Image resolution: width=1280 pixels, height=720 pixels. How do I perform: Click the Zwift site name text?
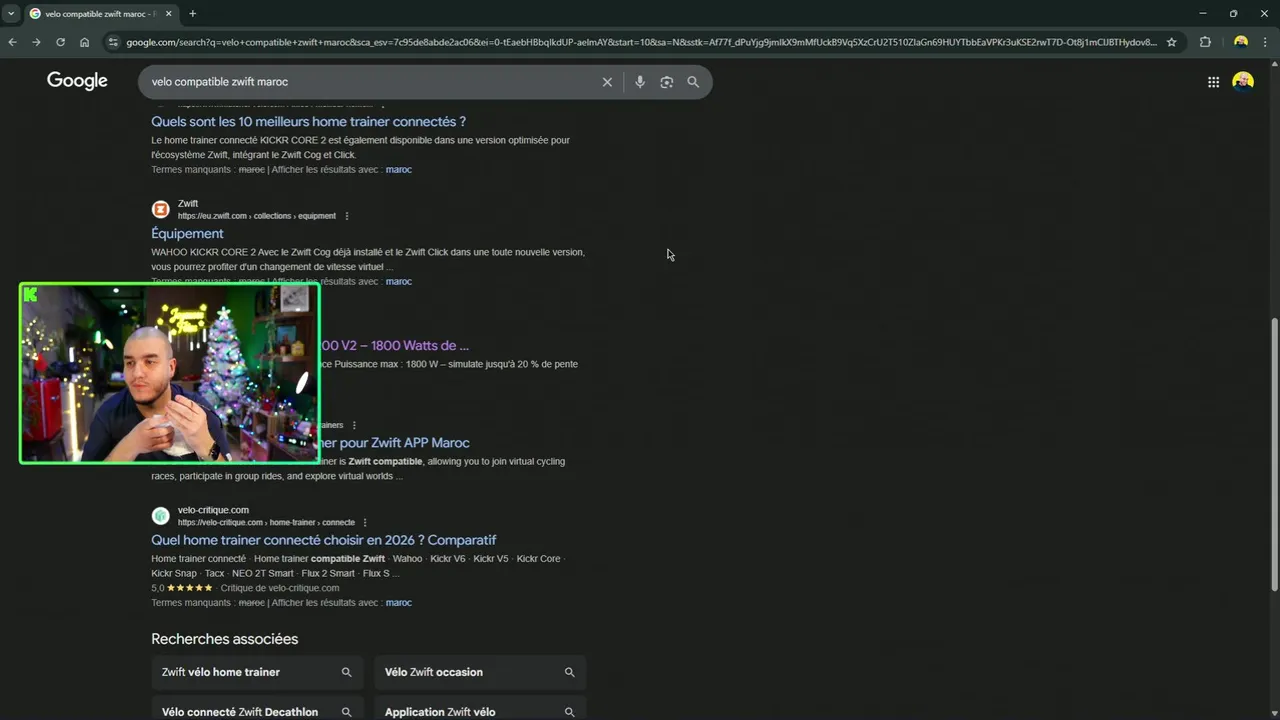[188, 203]
